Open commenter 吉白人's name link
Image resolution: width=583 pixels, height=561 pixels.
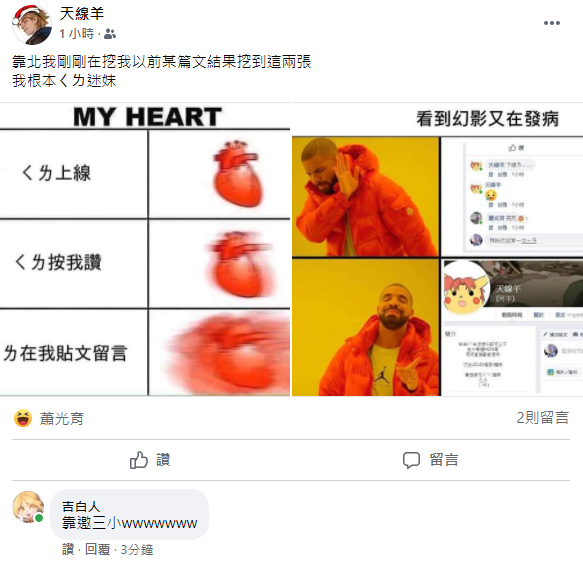(x=81, y=506)
